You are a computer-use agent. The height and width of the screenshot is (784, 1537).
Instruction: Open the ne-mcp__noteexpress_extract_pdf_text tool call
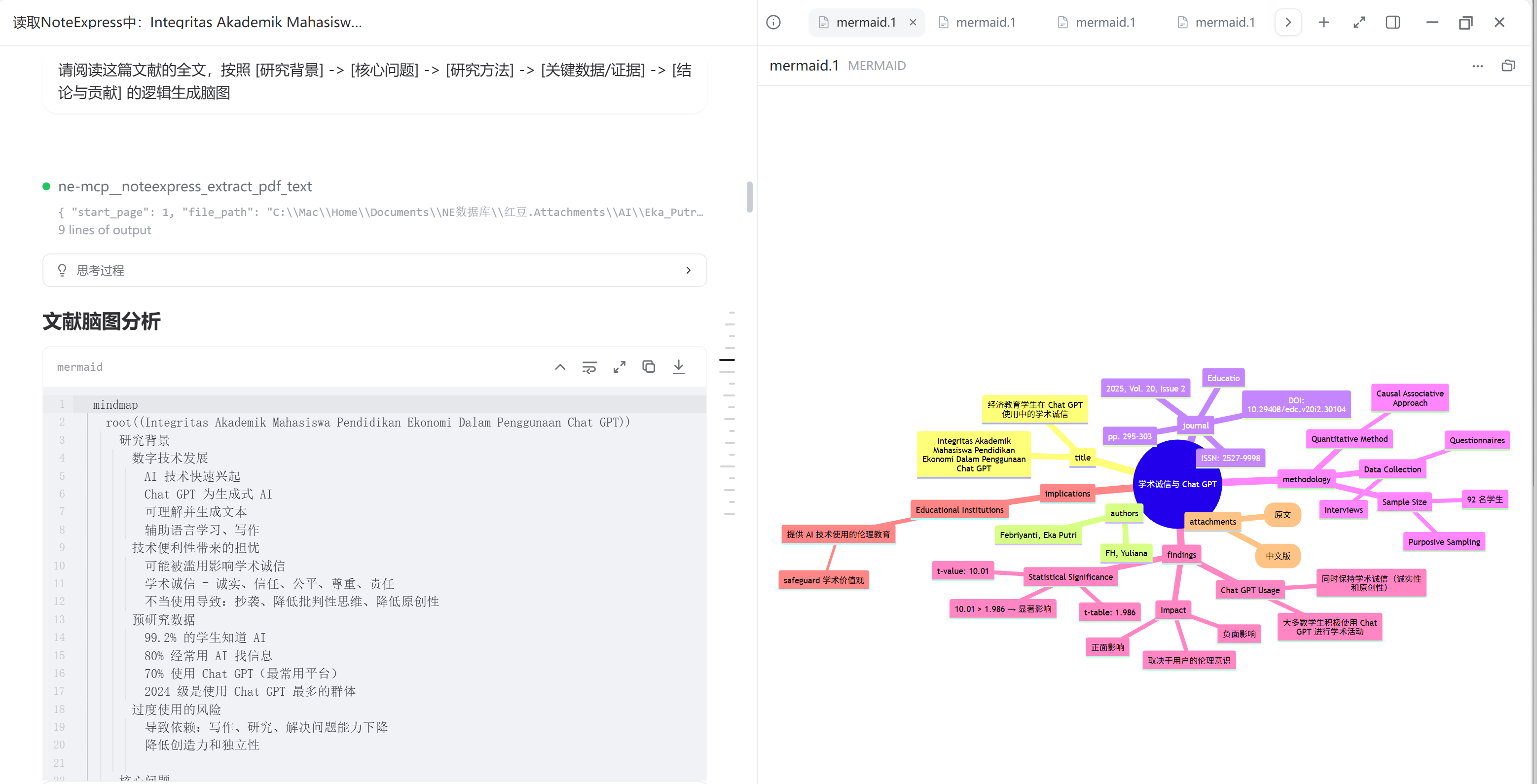[185, 187]
